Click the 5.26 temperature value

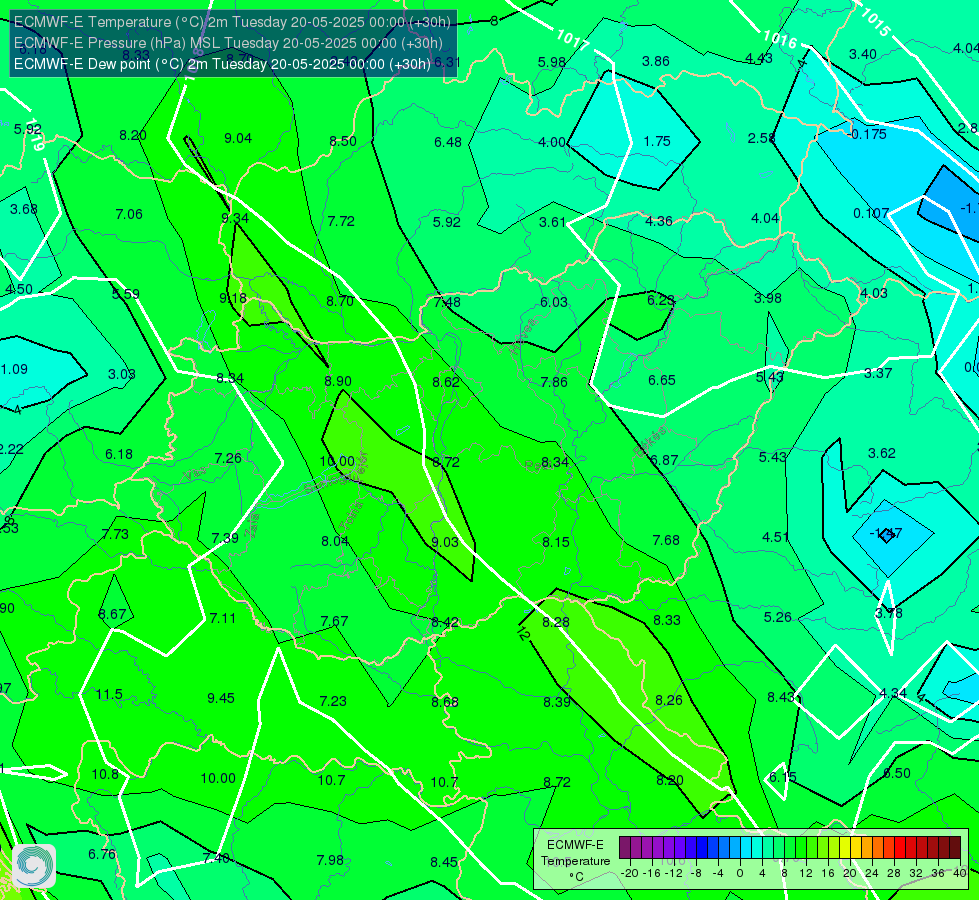click(x=777, y=617)
